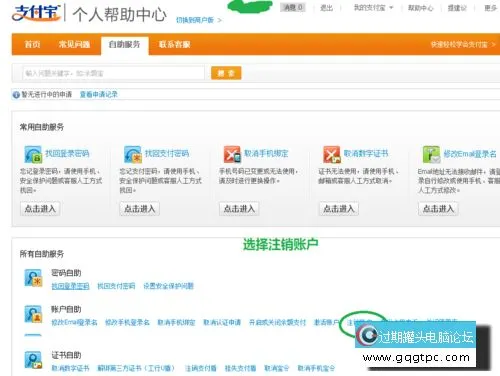Click the 找回登录密码 card title
Image resolution: width=500 pixels, height=376 pixels.
pos(67,153)
